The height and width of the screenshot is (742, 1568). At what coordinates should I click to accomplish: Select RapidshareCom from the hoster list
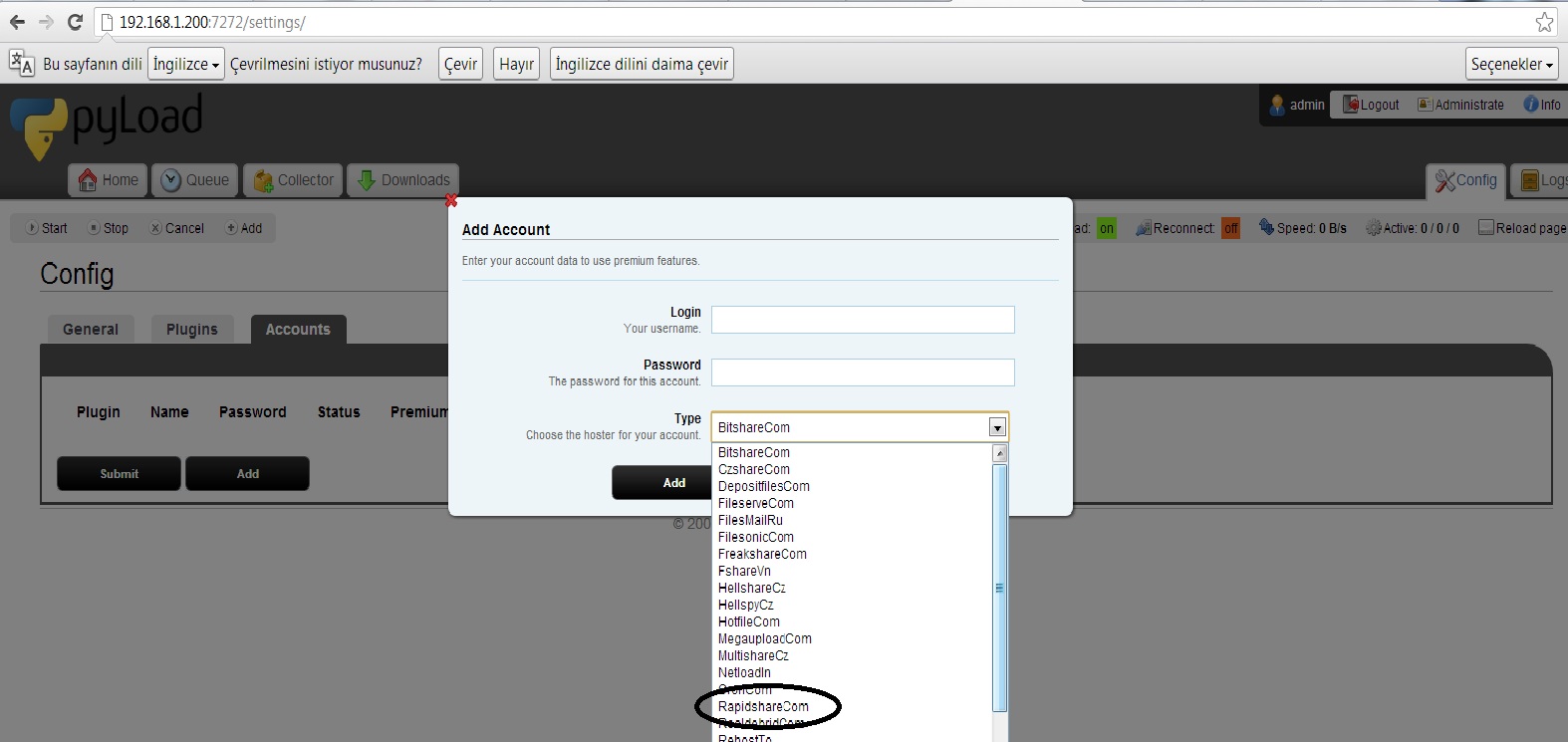[x=853, y=706]
